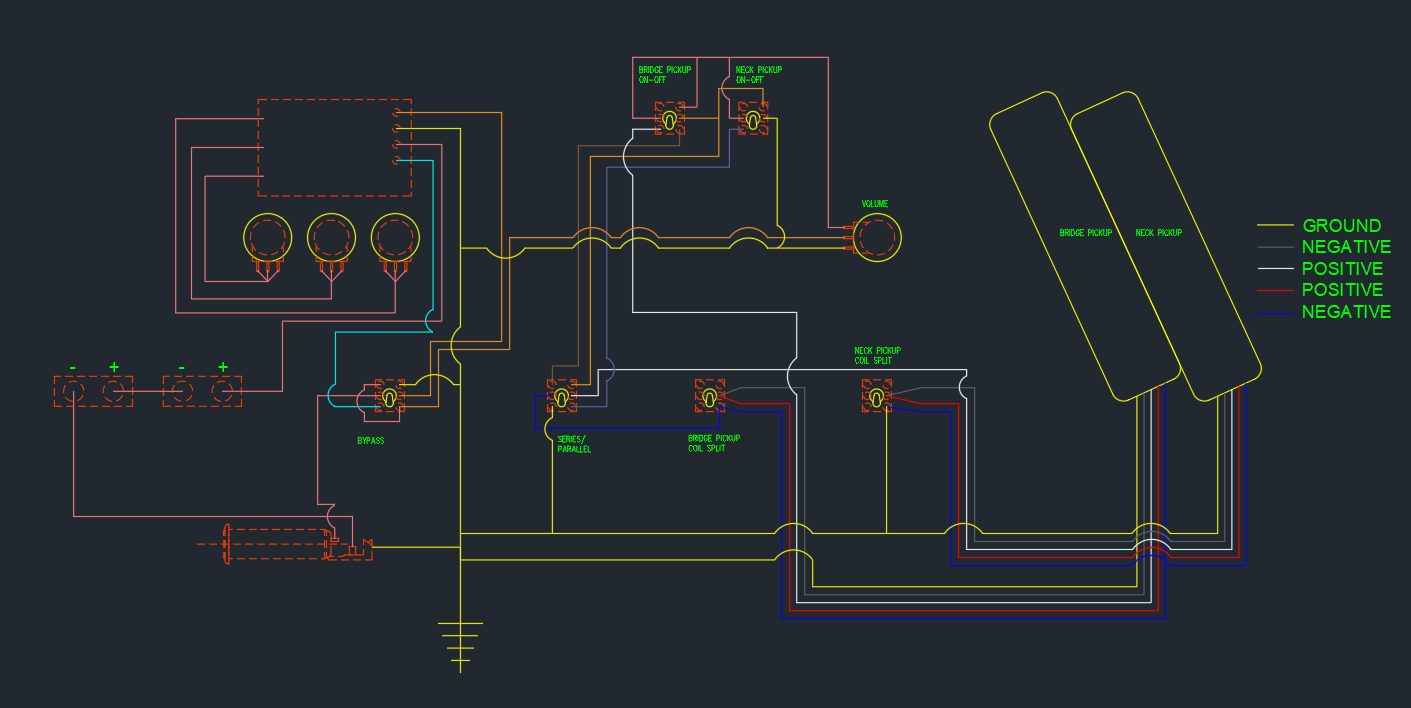Click the POSITIVE legend text beside white line
Screen dimensions: 1411x708
(1343, 269)
